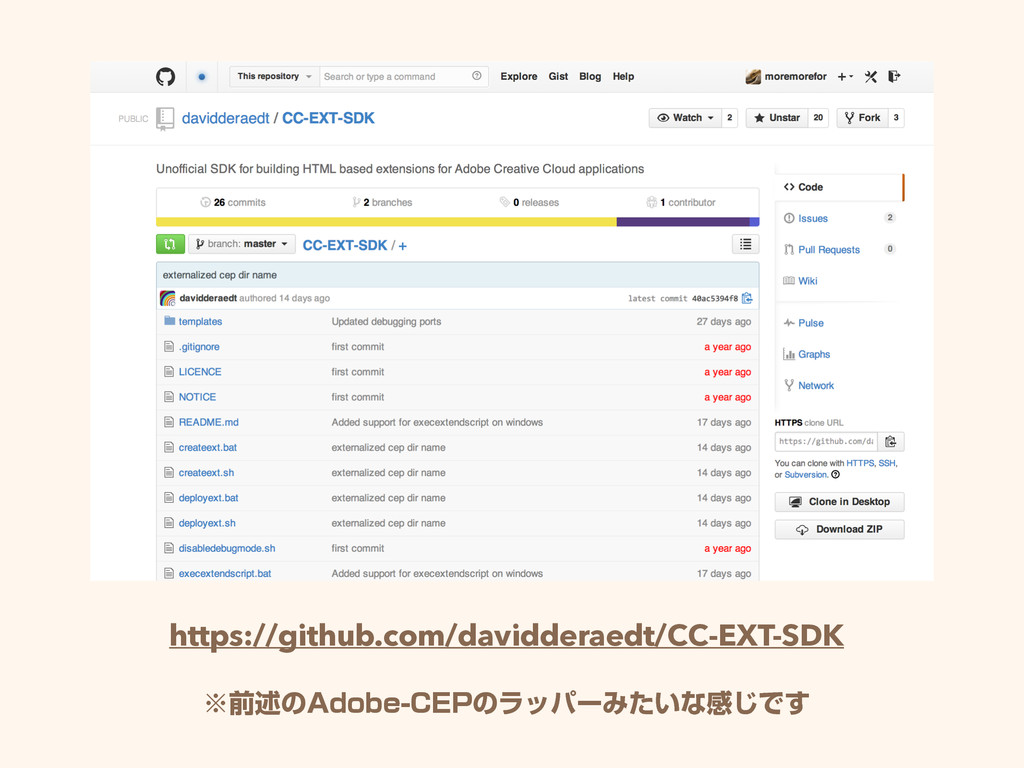Screen dimensions: 1024x768
Task: Open the GitHub Octocat home logo
Action: [x=165, y=76]
